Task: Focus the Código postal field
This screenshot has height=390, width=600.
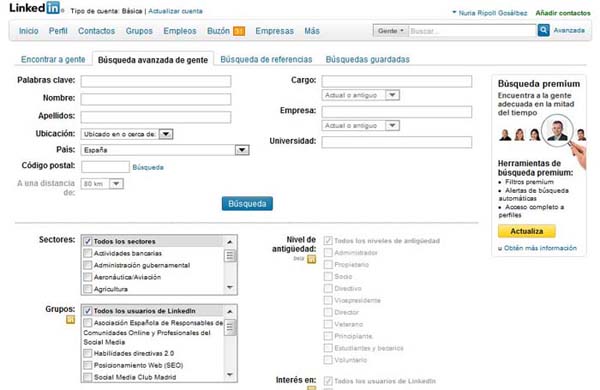Action: (105, 167)
